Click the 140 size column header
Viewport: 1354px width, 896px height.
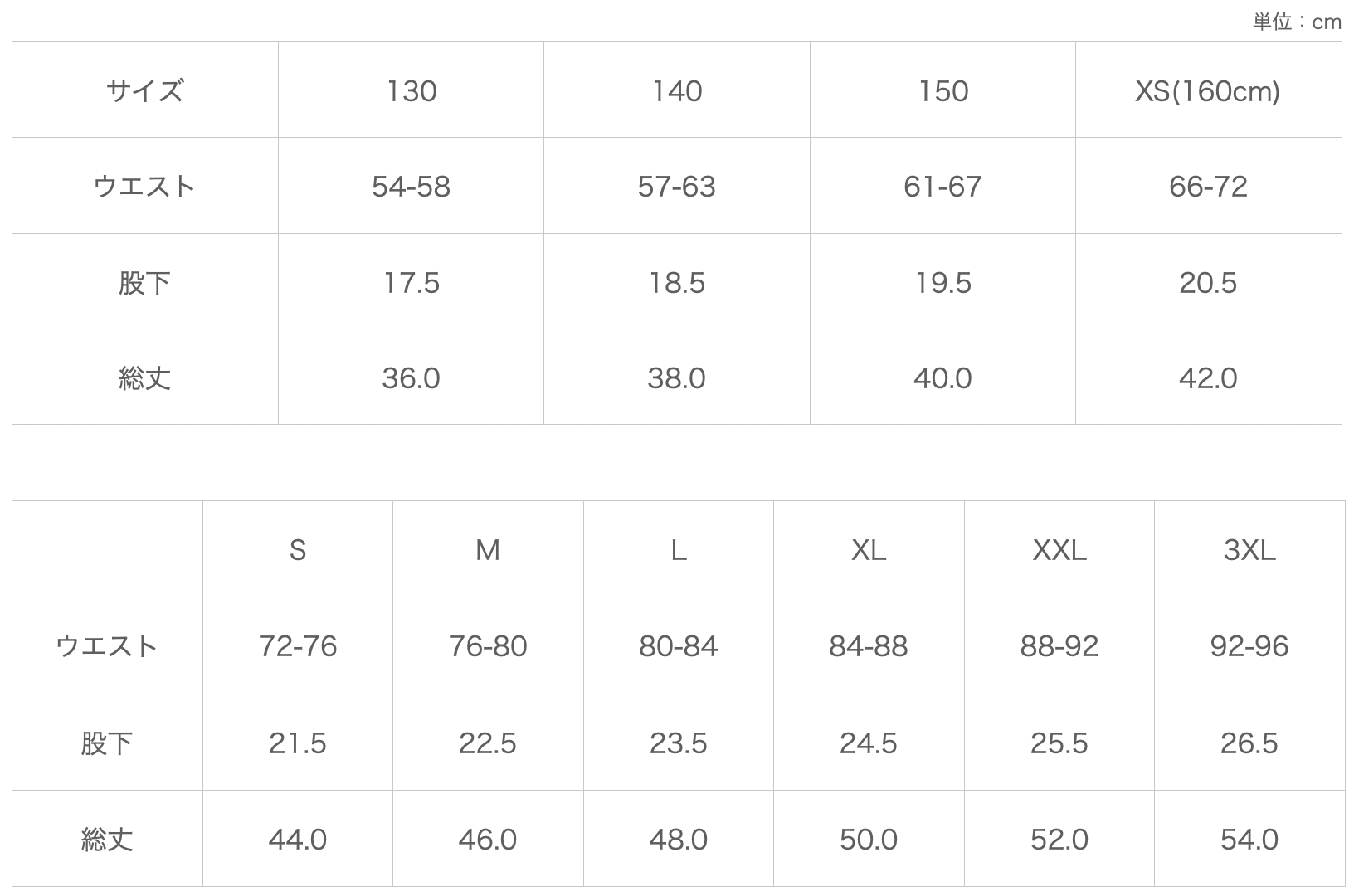(x=676, y=90)
